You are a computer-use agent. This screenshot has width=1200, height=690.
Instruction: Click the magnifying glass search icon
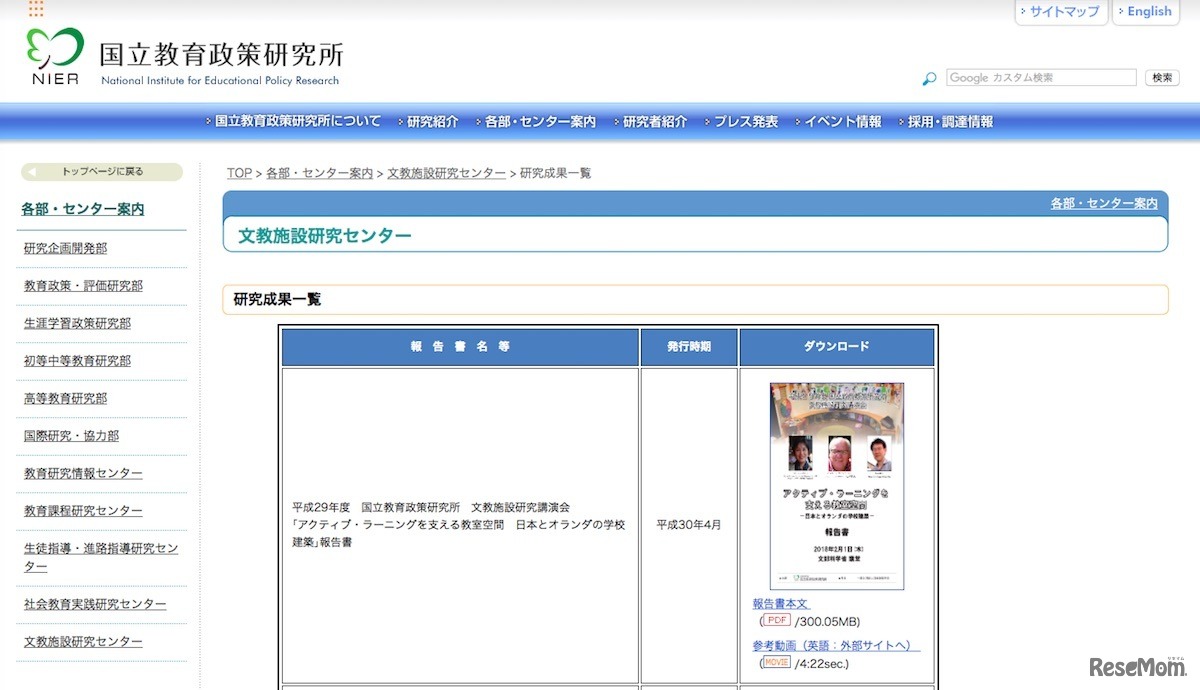[x=928, y=78]
